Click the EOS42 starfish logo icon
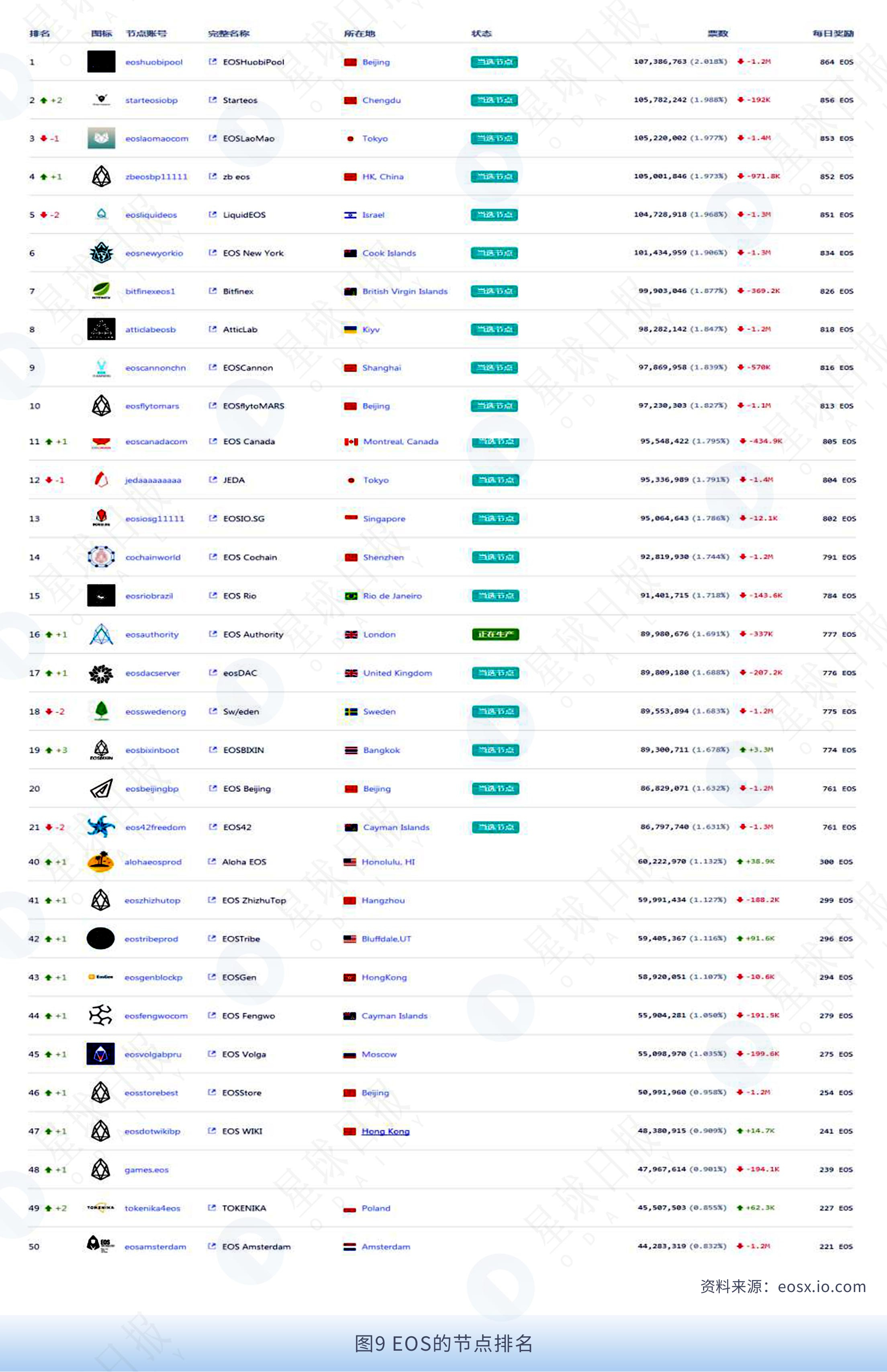This screenshot has width=887, height=1372. pyautogui.click(x=101, y=826)
